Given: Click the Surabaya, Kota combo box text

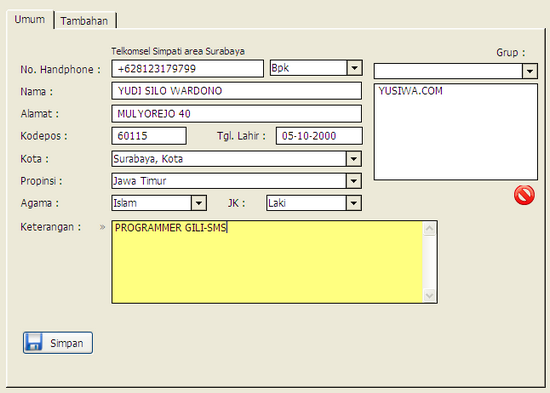Looking at the screenshot, I should (148, 159).
